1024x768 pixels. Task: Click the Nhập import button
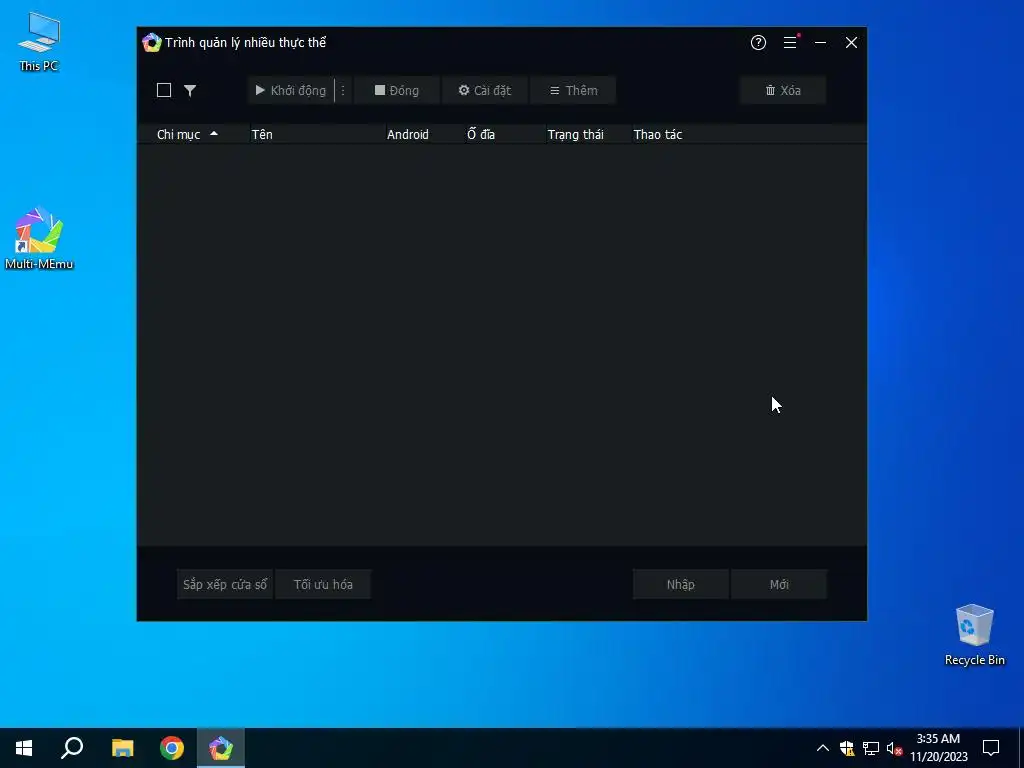click(x=680, y=584)
